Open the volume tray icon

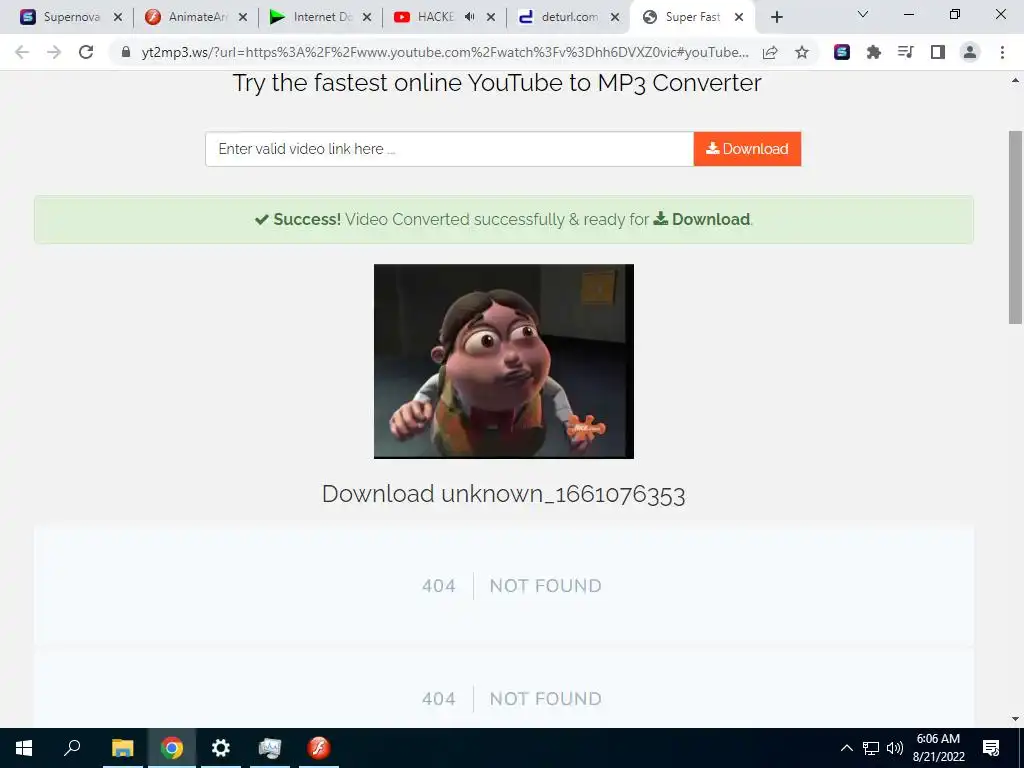coord(895,748)
